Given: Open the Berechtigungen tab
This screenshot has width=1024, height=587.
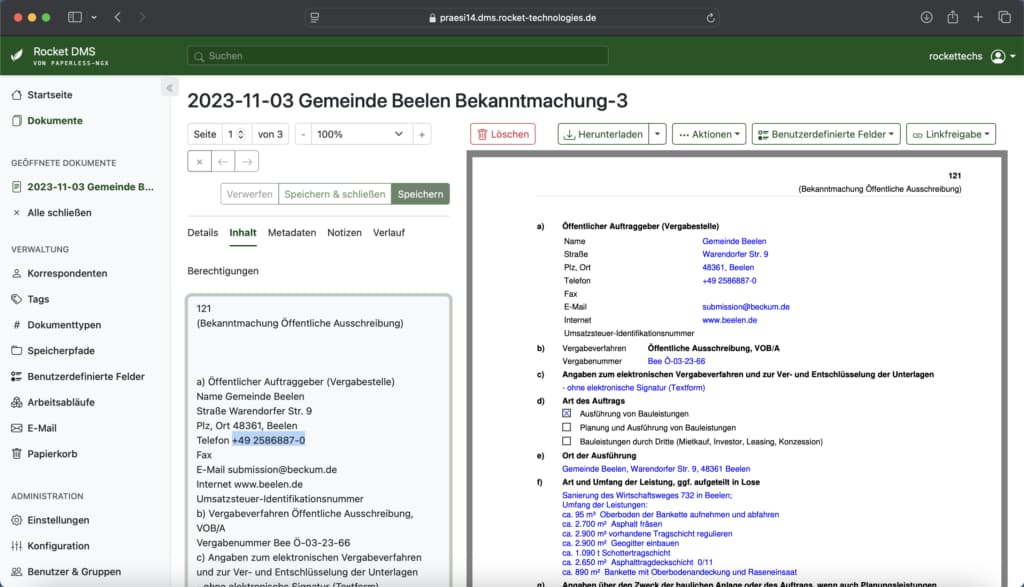Looking at the screenshot, I should coord(223,271).
